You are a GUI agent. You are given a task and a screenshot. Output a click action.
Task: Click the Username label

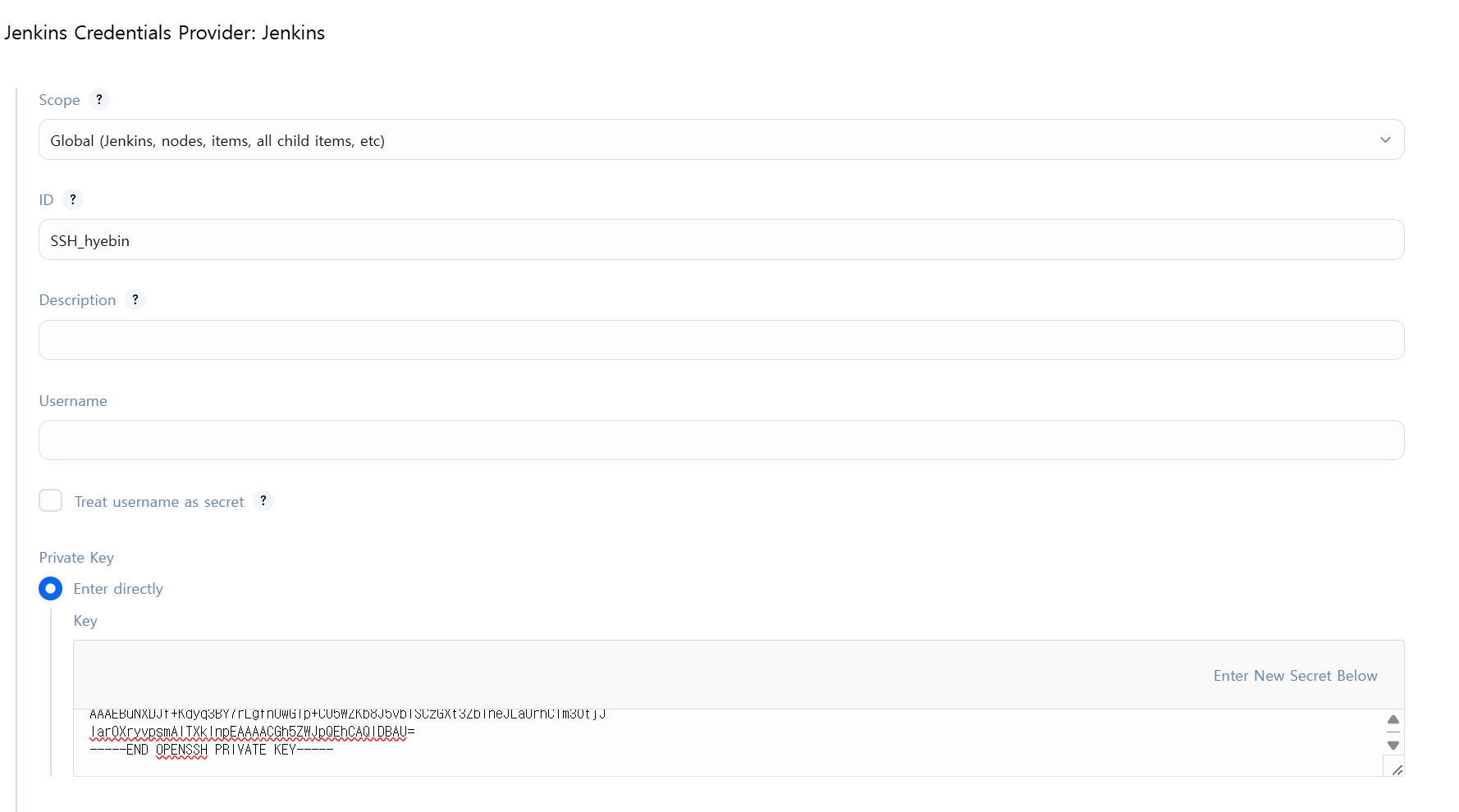73,401
